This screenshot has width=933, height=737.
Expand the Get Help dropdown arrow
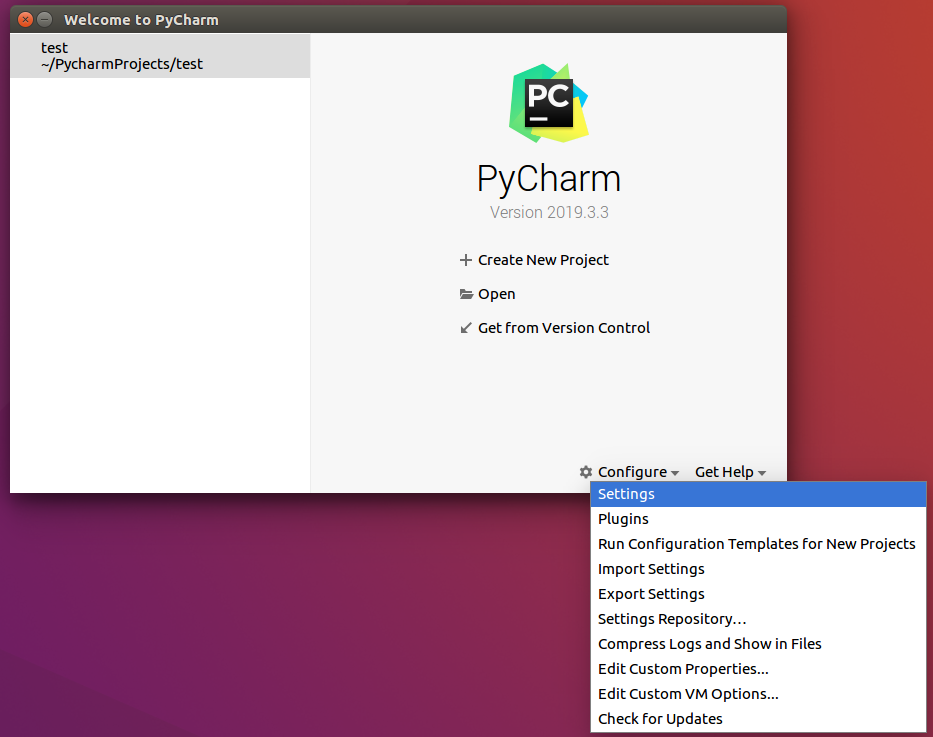tap(762, 473)
